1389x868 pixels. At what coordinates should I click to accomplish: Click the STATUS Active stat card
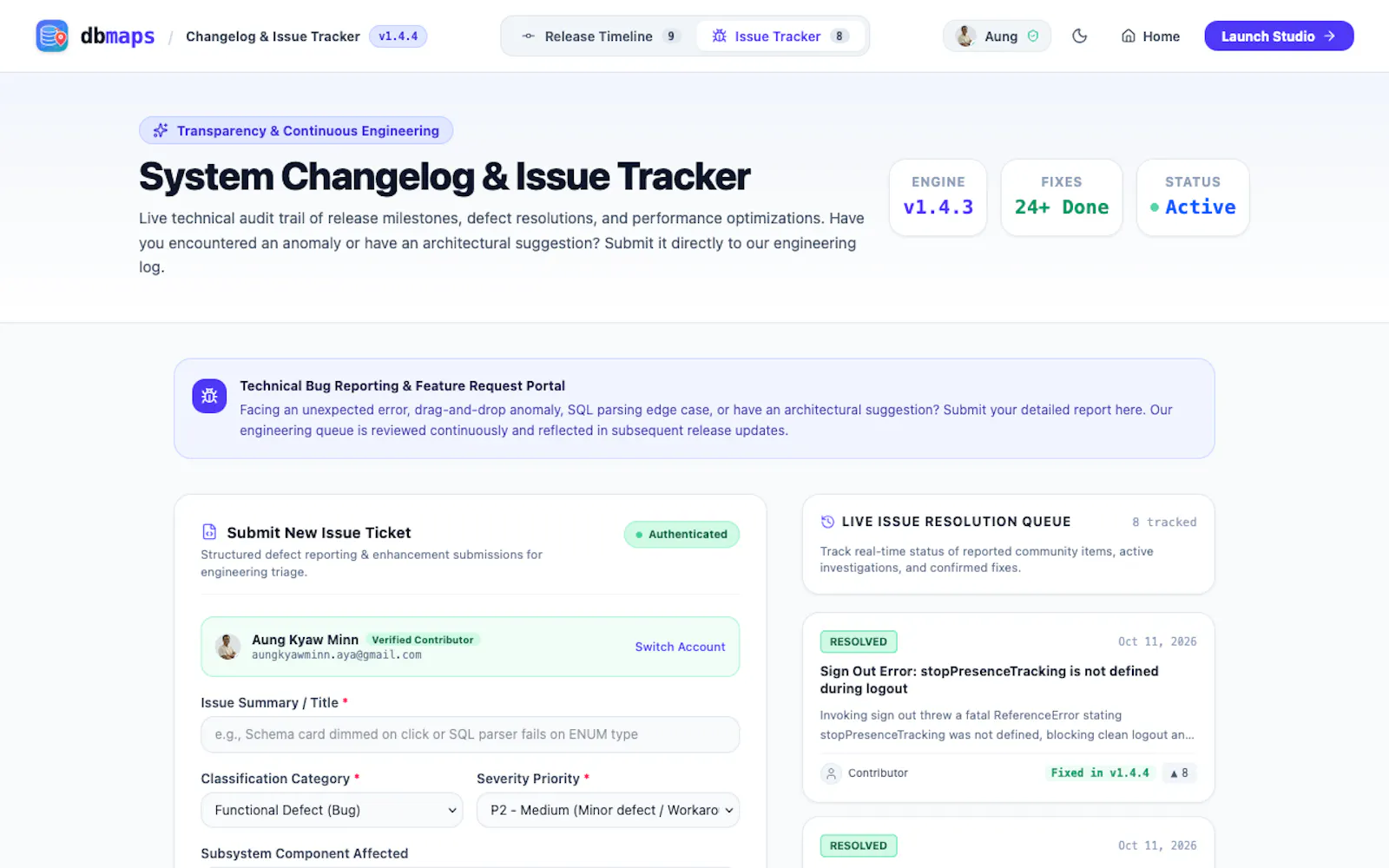tap(1192, 197)
